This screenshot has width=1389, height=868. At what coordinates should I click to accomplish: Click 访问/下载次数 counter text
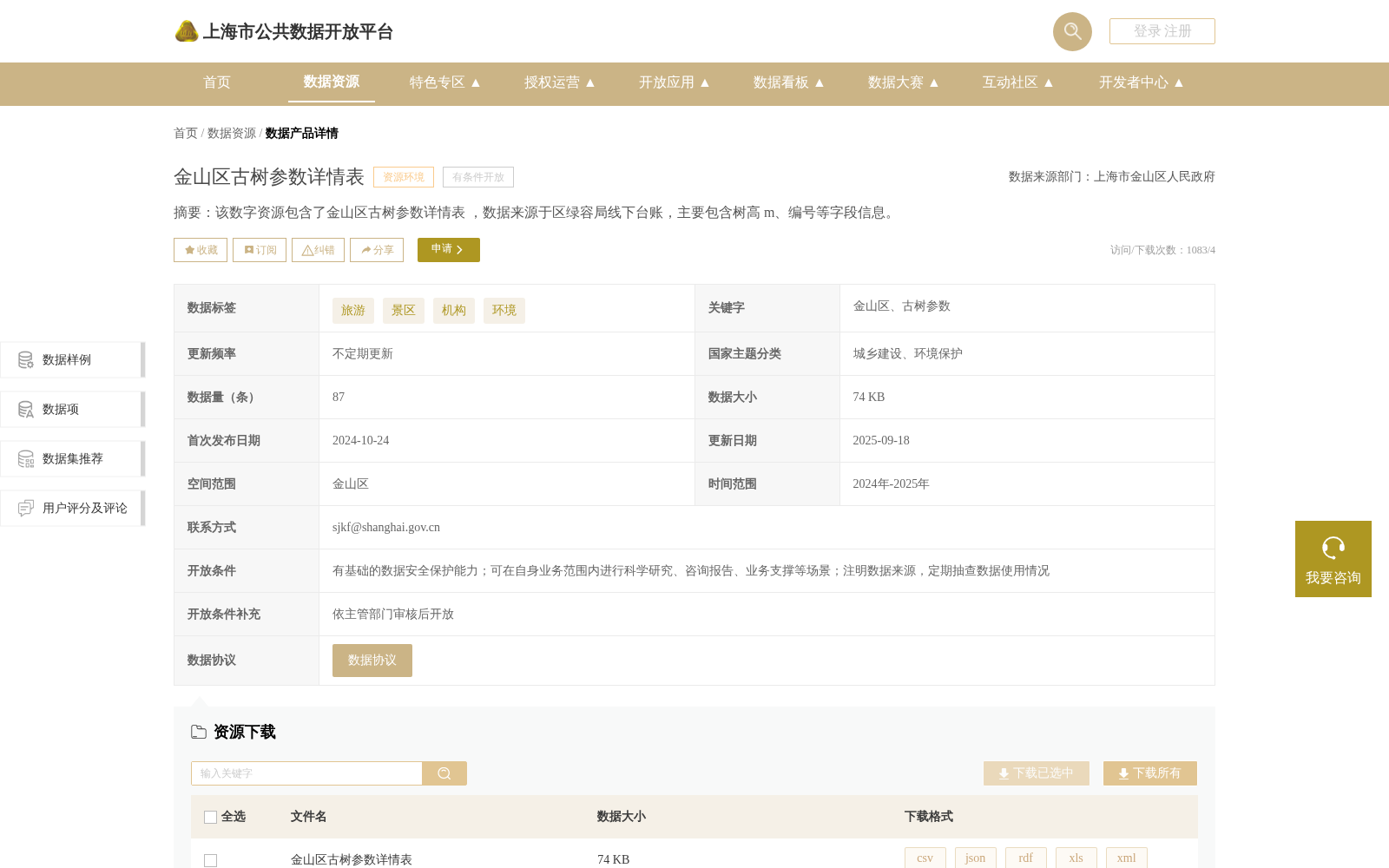(x=1162, y=250)
